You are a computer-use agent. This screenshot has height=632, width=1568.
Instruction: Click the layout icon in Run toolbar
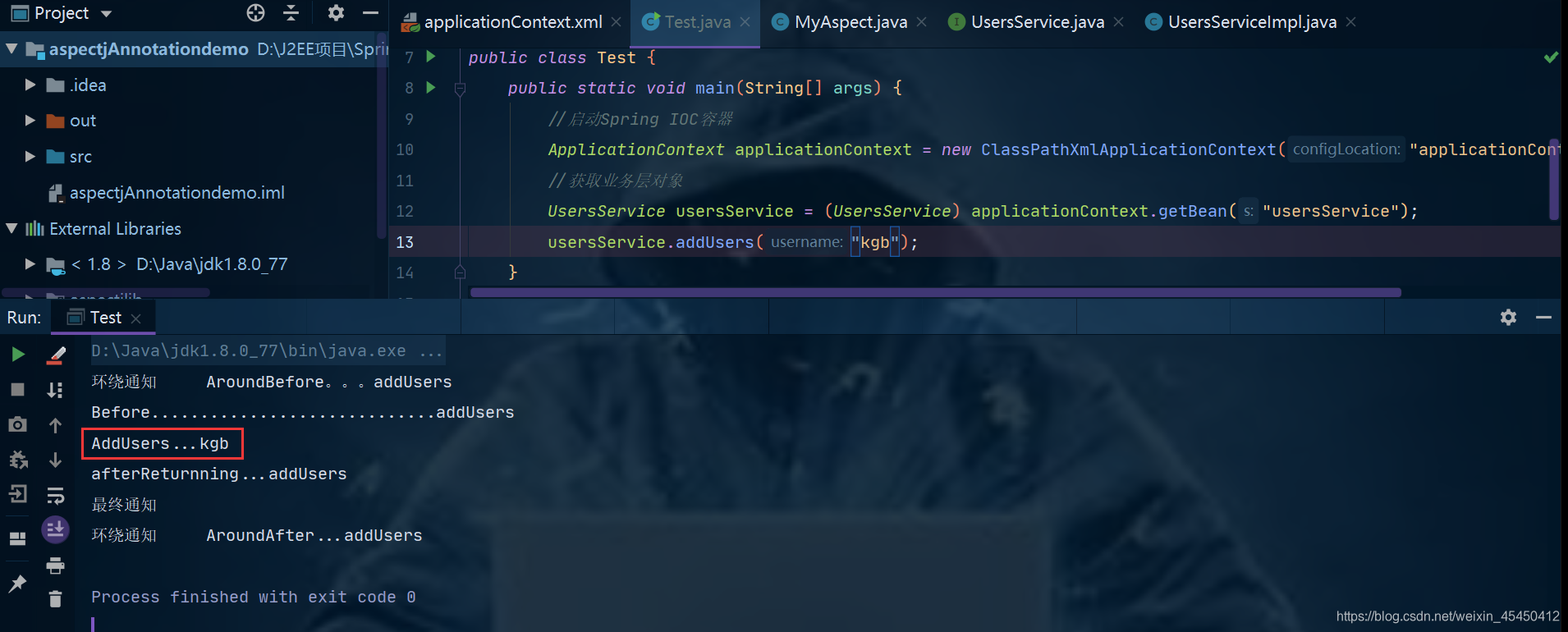click(x=17, y=538)
